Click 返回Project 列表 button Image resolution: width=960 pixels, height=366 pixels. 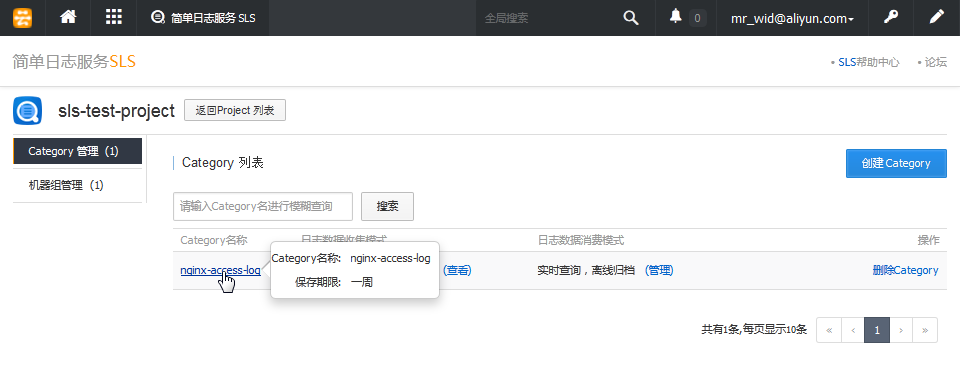[x=235, y=111]
